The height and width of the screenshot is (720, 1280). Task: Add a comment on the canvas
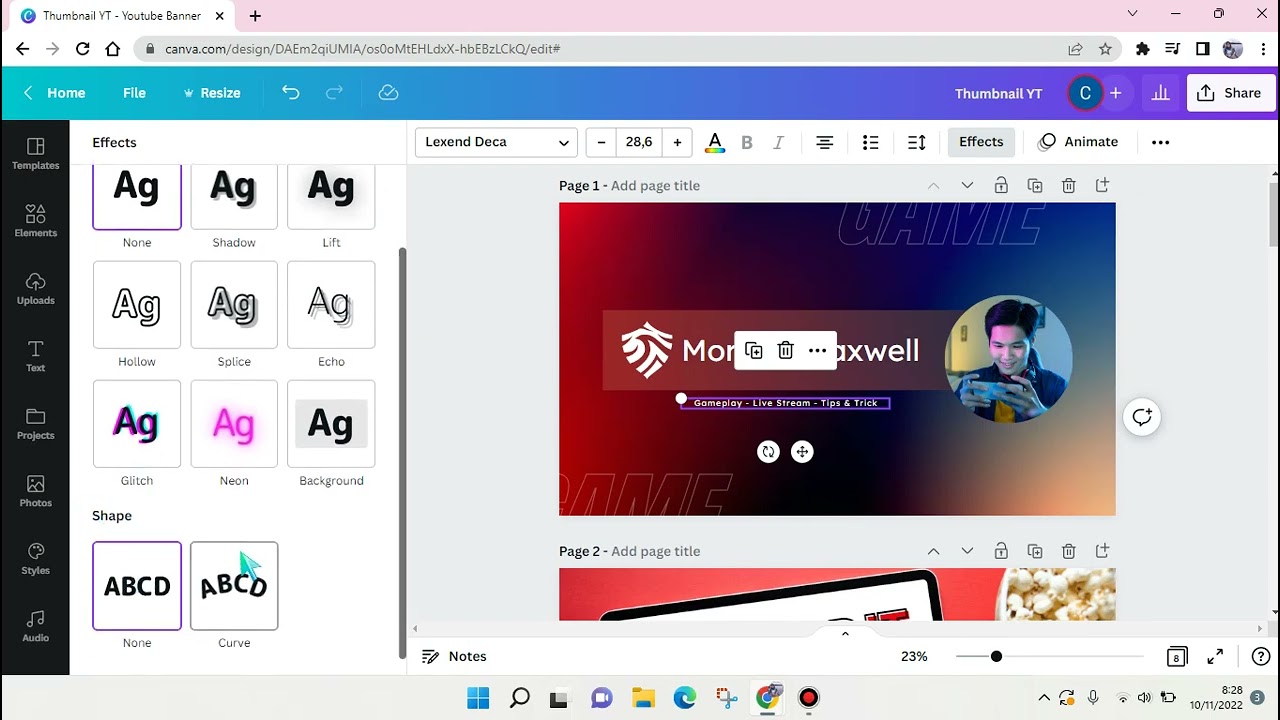[1142, 417]
